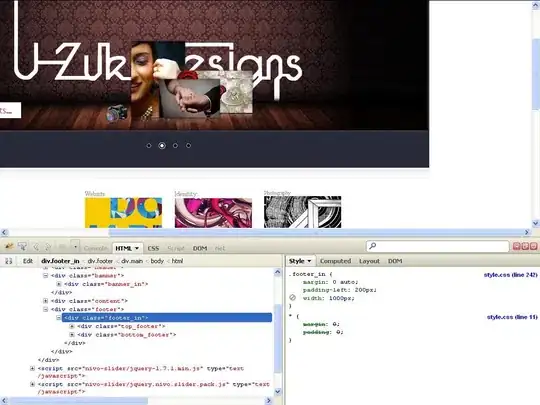Click HTML panel horizontal scrollbar right arrow
The width and height of the screenshot is (540, 405).
click(x=269, y=401)
